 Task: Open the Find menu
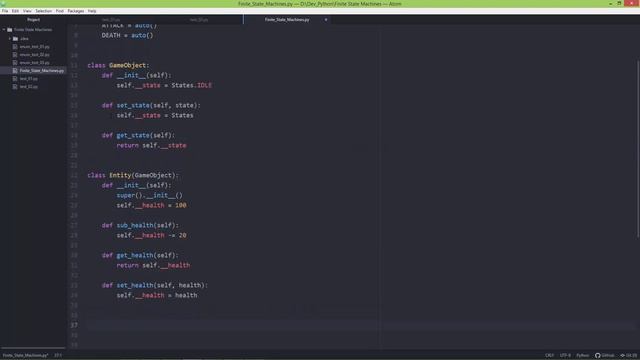60,11
